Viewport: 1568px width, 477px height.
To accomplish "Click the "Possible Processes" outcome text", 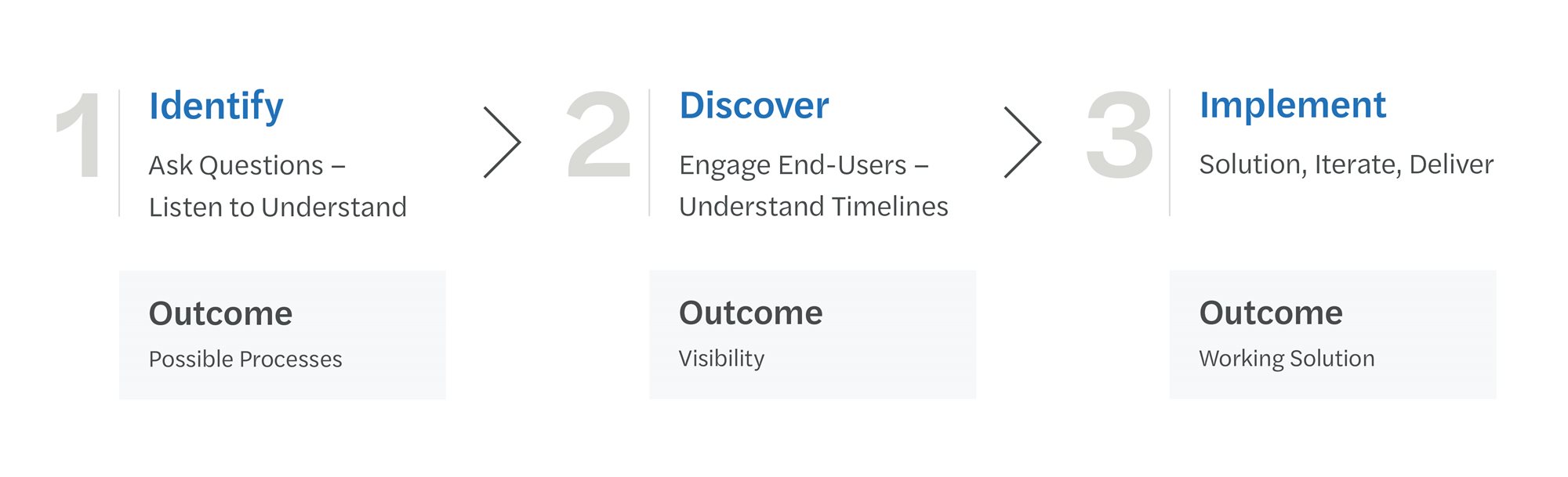I will [245, 359].
